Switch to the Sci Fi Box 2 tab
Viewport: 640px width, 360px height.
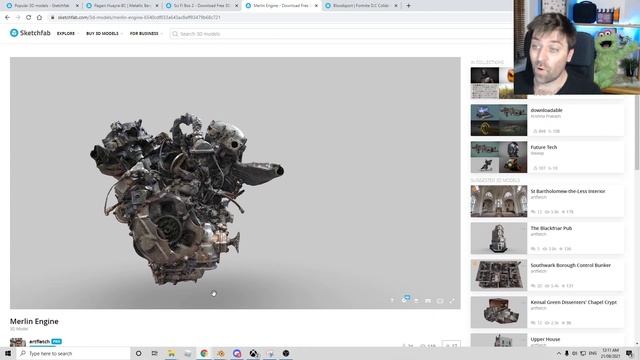(202, 6)
